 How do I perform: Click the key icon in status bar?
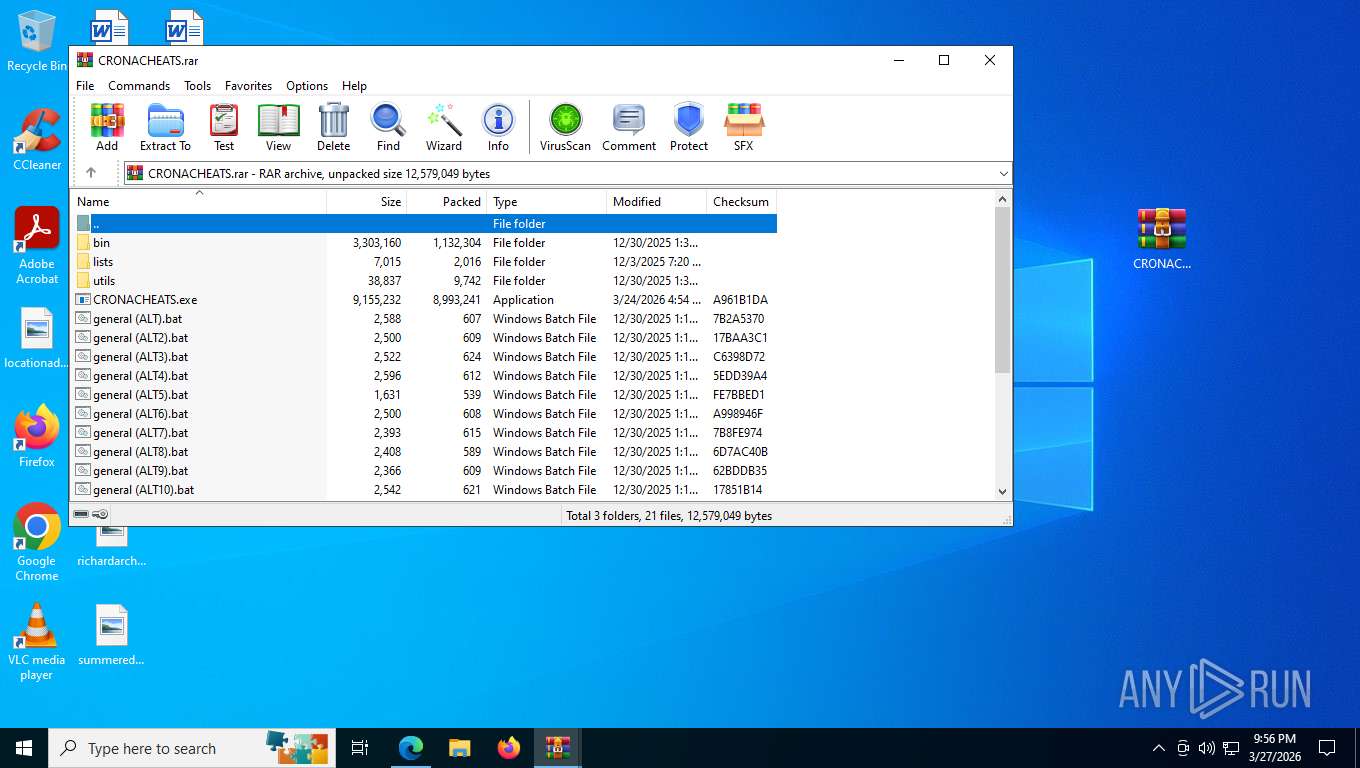pos(100,514)
